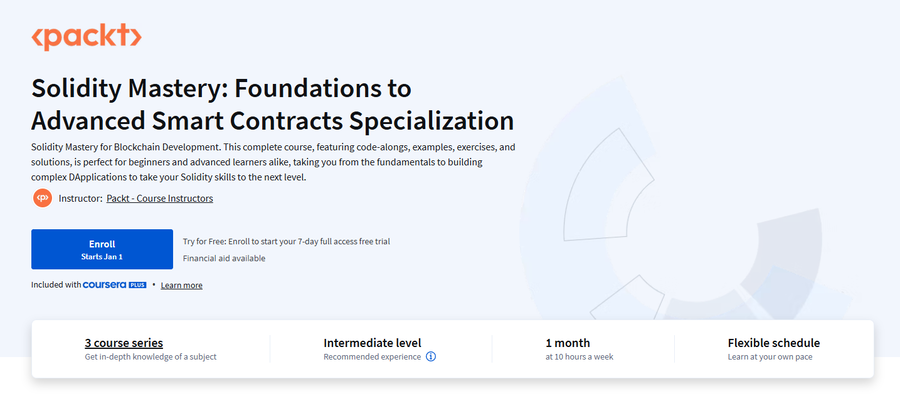This screenshot has width=900, height=394.
Task: Click Financial aid available text
Action: point(224,258)
